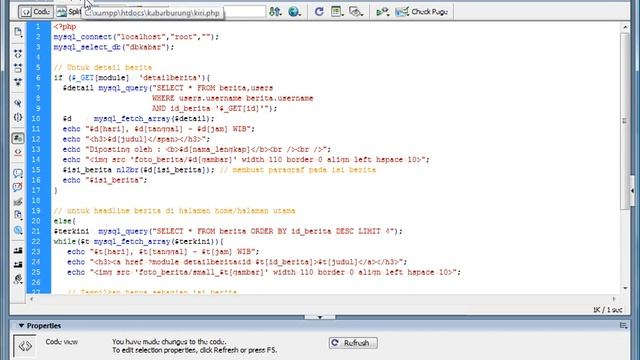Click the 'Diposting oleh' echo line
The image size is (640, 360).
197,149
